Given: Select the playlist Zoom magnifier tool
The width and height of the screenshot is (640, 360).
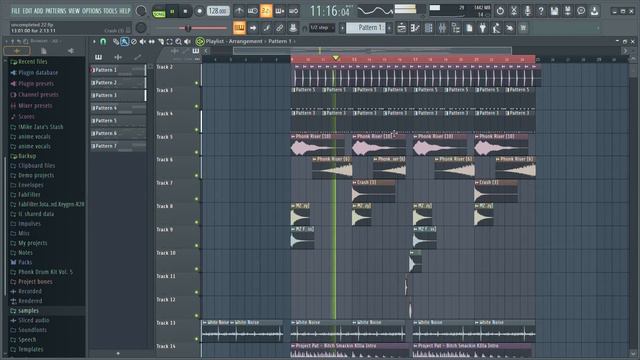Looking at the screenshot, I should pyautogui.click(x=178, y=42).
